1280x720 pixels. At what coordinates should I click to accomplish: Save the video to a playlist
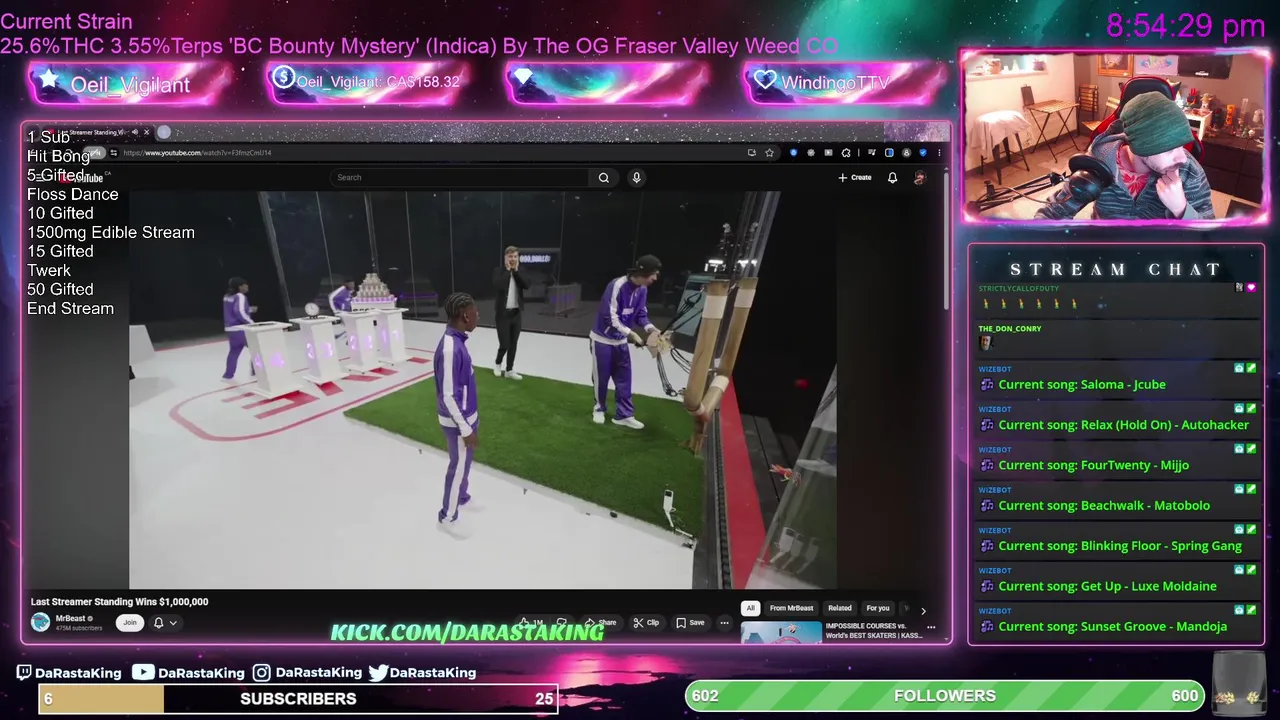tap(690, 623)
